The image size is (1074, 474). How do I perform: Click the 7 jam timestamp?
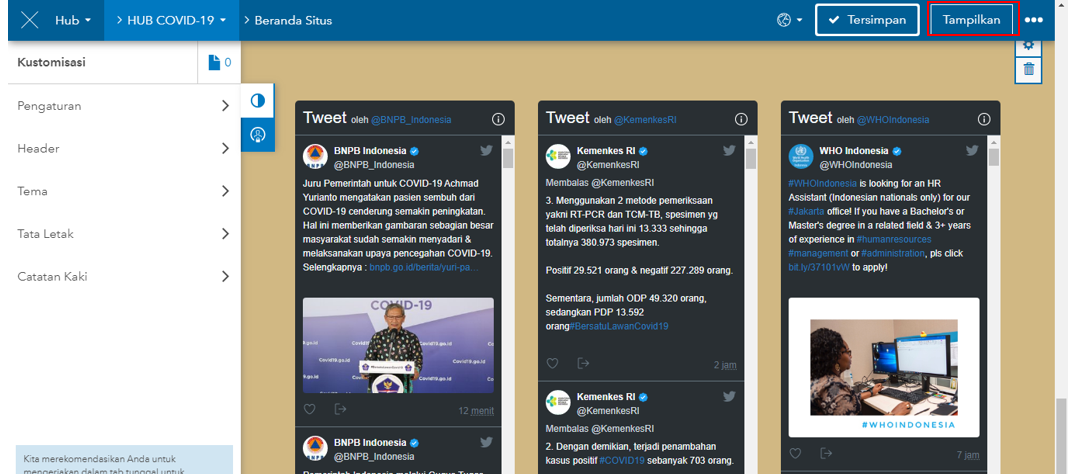[x=968, y=456]
